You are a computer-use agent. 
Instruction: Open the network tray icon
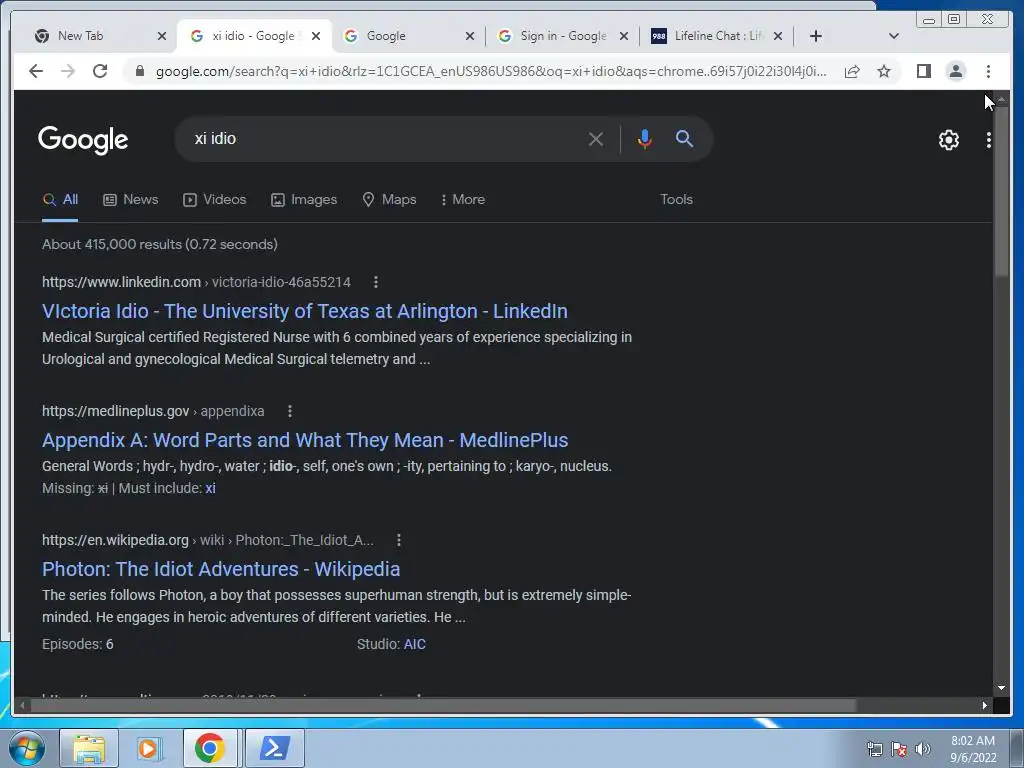pos(874,748)
